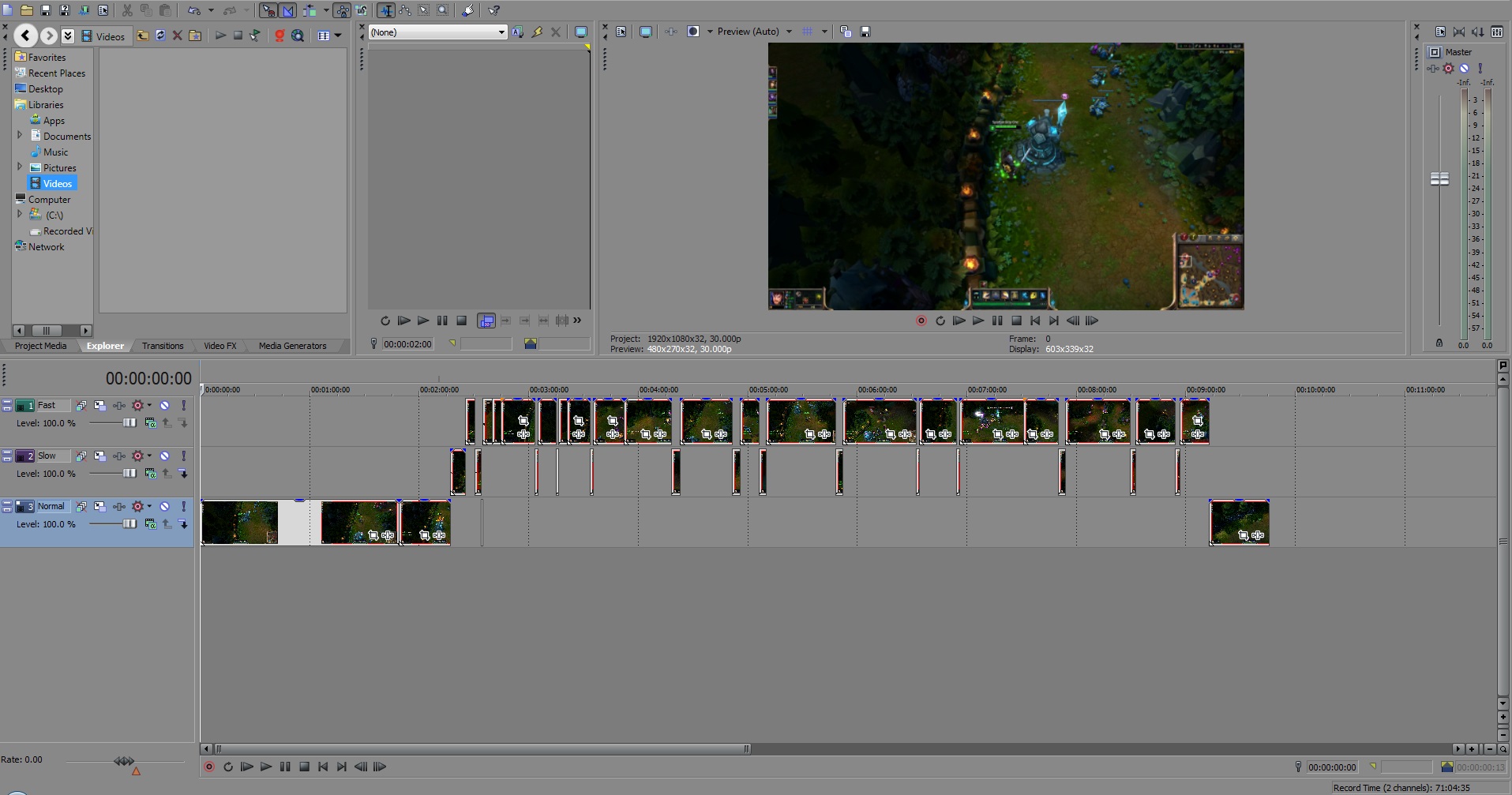Open the Auto Ripple mode dropdown arrow
1512x795 pixels.
326,10
